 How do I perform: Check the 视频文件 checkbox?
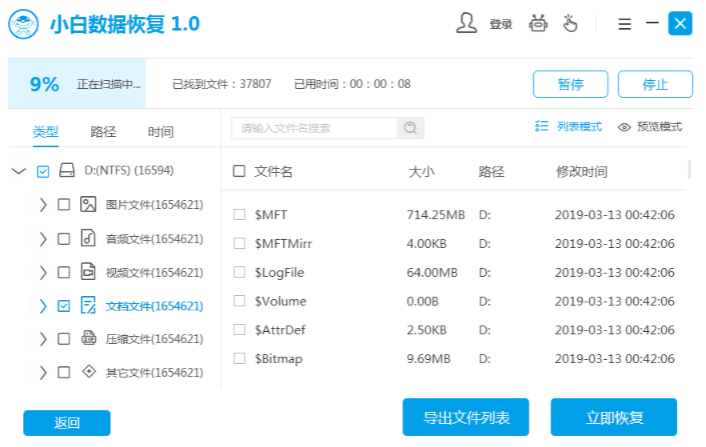[64, 273]
